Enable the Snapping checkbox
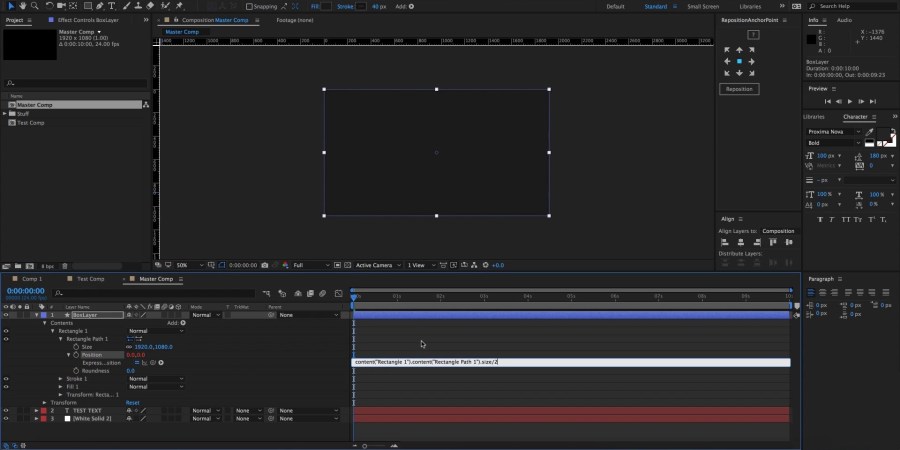900x450 pixels. (249, 6)
